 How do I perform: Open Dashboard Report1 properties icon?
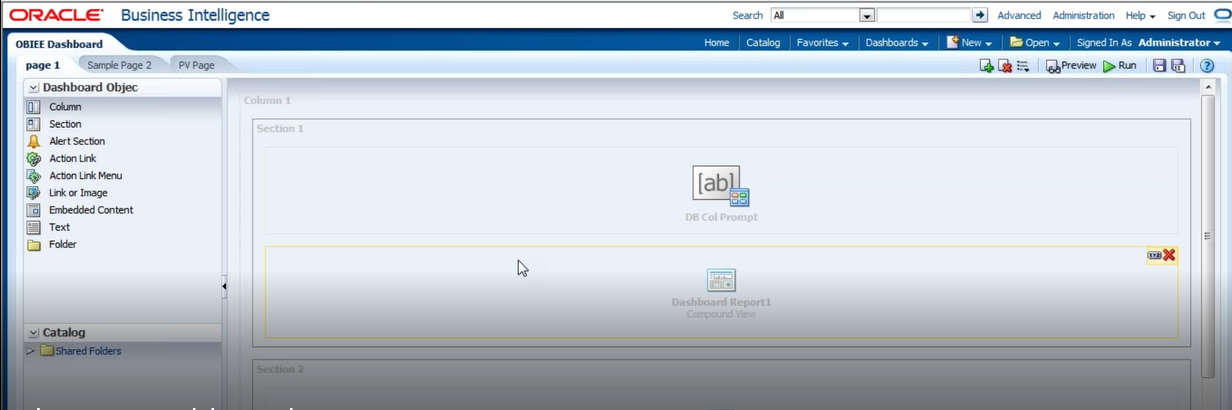[1154, 255]
